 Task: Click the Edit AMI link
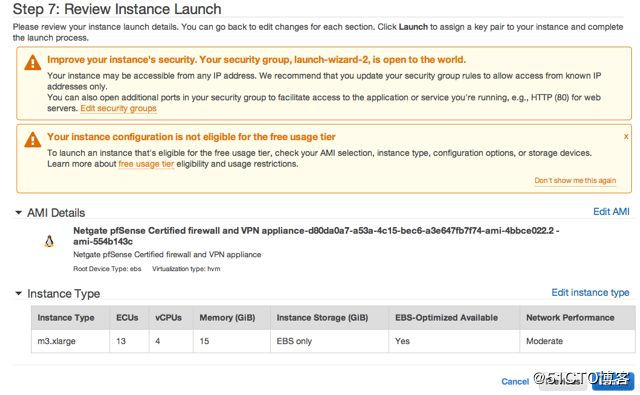pyautogui.click(x=611, y=211)
